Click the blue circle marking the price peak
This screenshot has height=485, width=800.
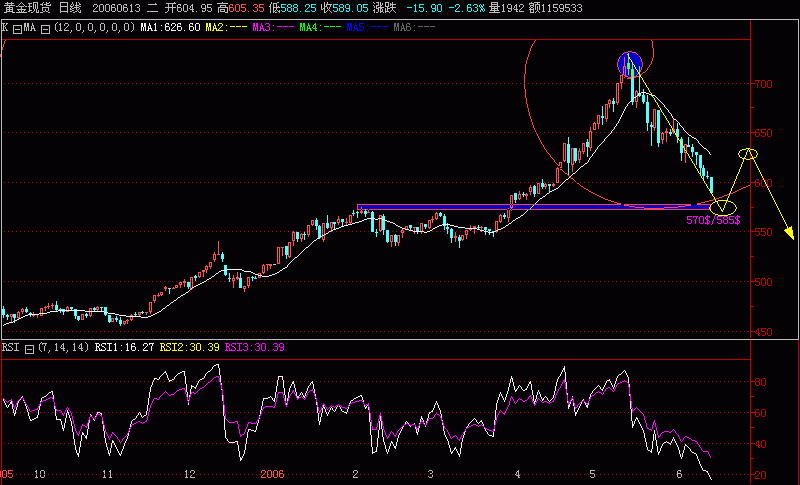[x=630, y=64]
